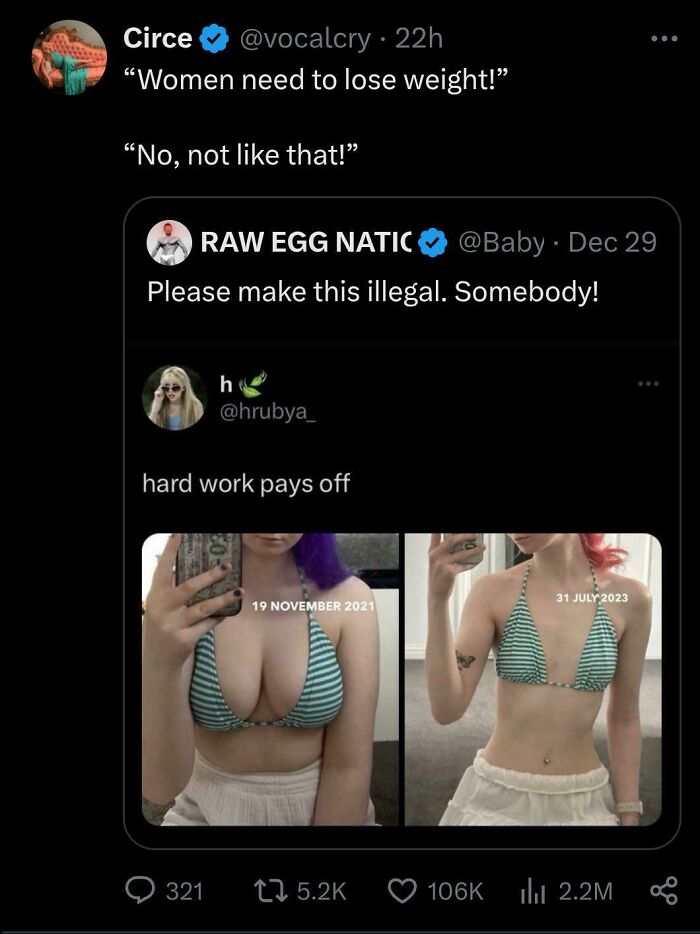The image size is (700, 934).
Task: Open the reply icon showing 321
Action: (140, 891)
